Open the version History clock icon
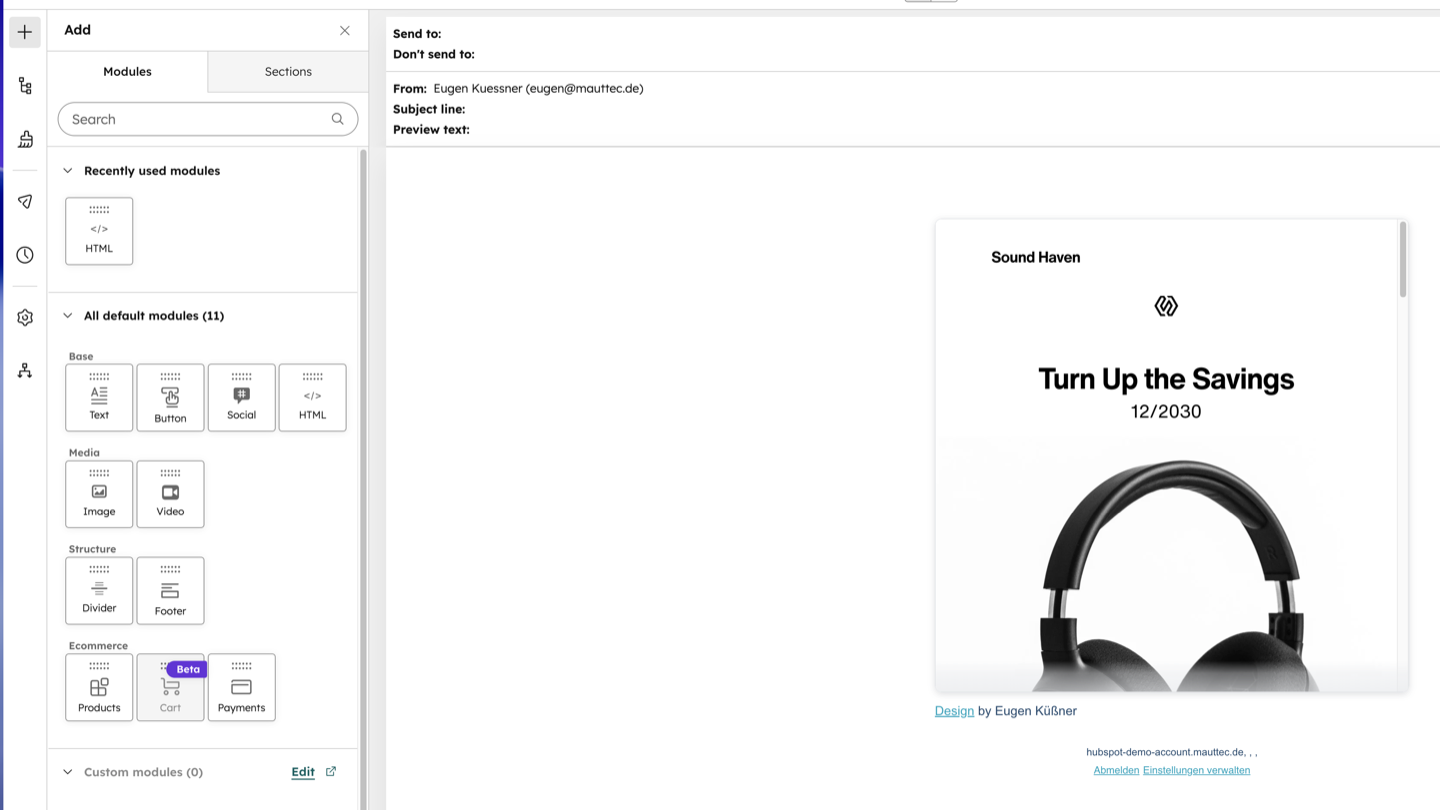 pos(24,254)
